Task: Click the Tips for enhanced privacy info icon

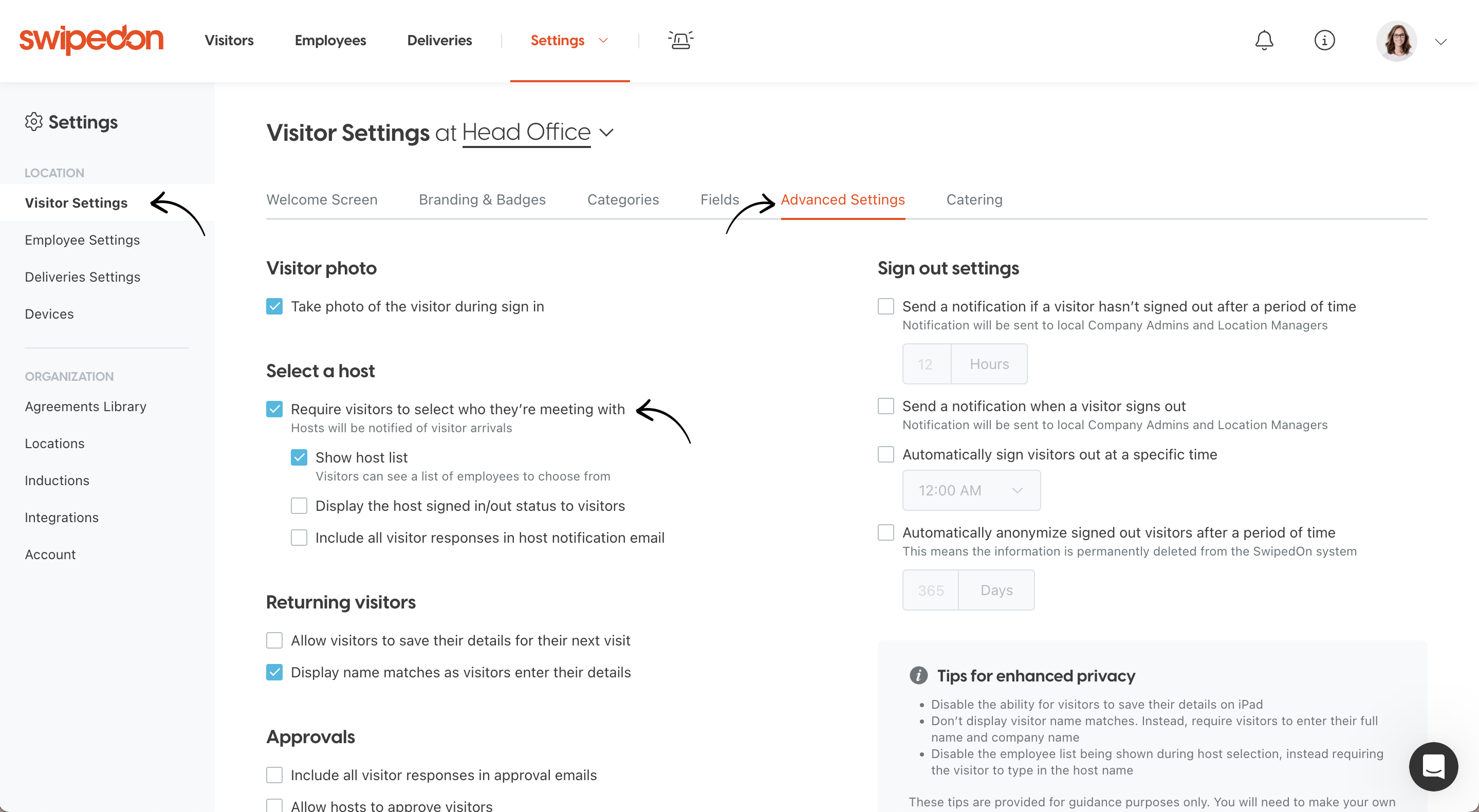Action: (x=919, y=675)
